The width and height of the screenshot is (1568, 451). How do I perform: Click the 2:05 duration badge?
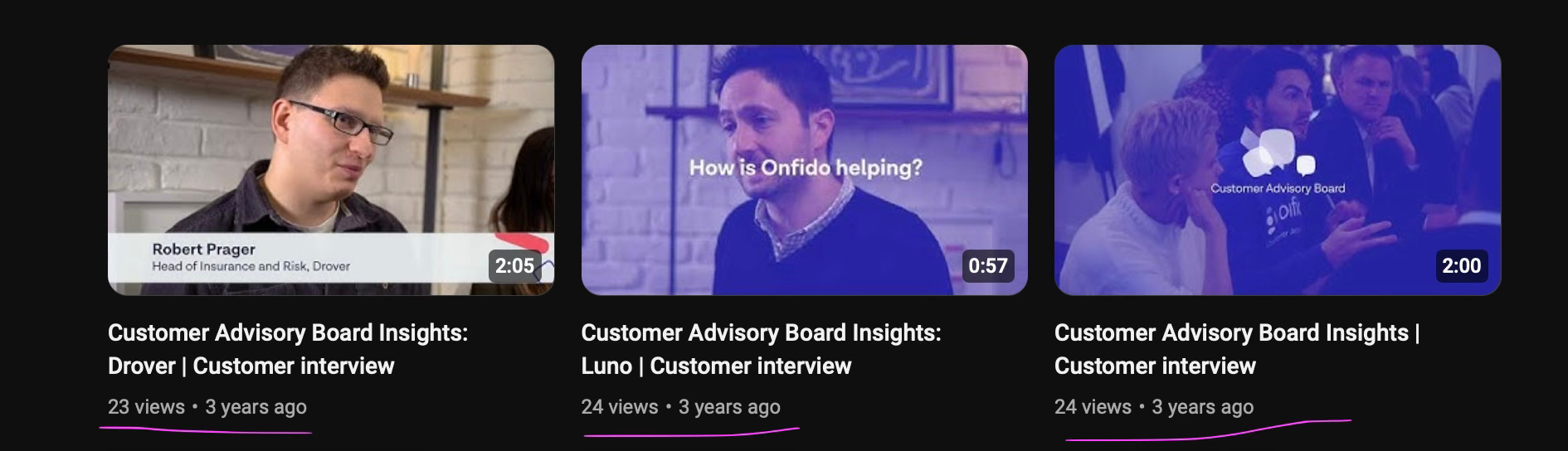click(514, 266)
